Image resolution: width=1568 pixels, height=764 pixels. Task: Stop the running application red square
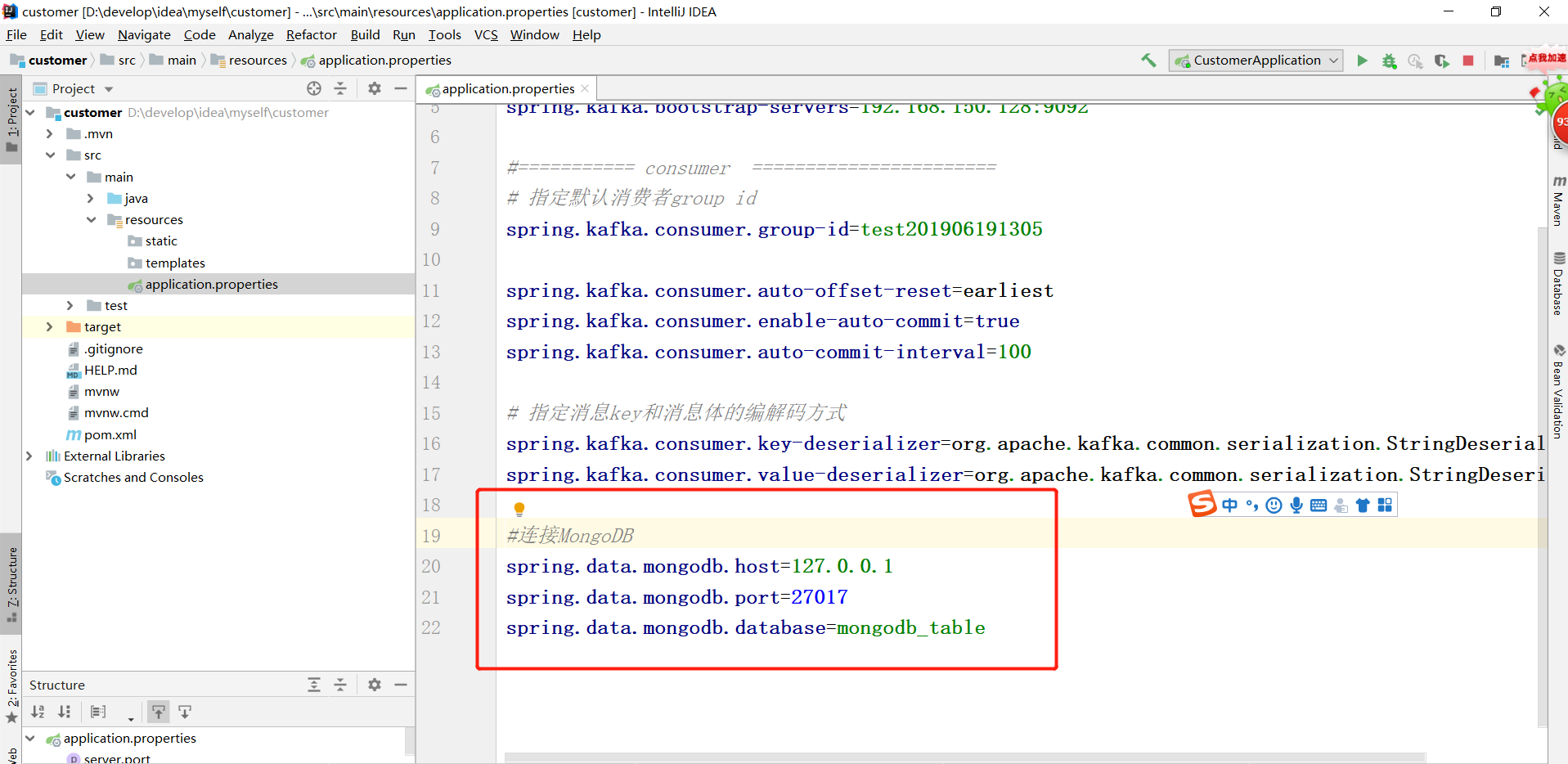(x=1468, y=61)
